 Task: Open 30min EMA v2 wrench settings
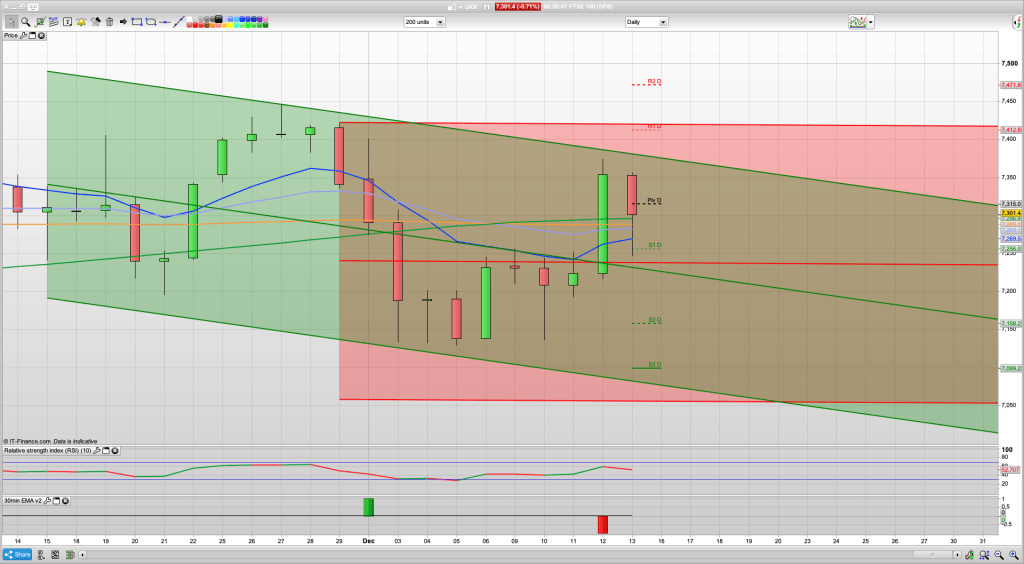(x=48, y=501)
